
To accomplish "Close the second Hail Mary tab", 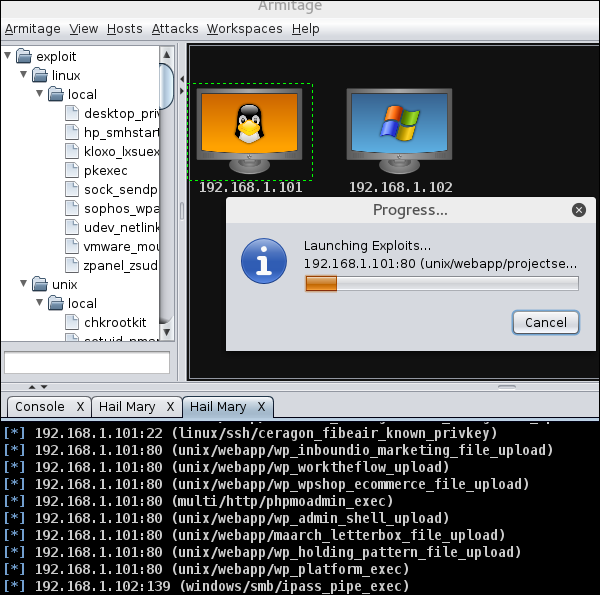I will (x=261, y=407).
